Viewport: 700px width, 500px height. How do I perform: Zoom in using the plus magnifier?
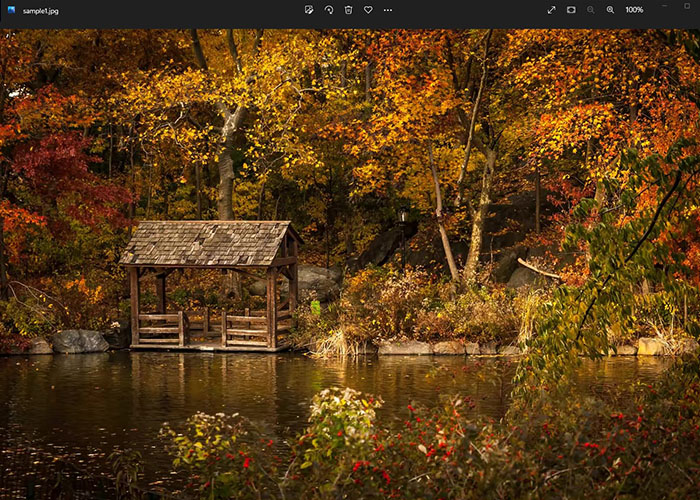click(x=610, y=10)
